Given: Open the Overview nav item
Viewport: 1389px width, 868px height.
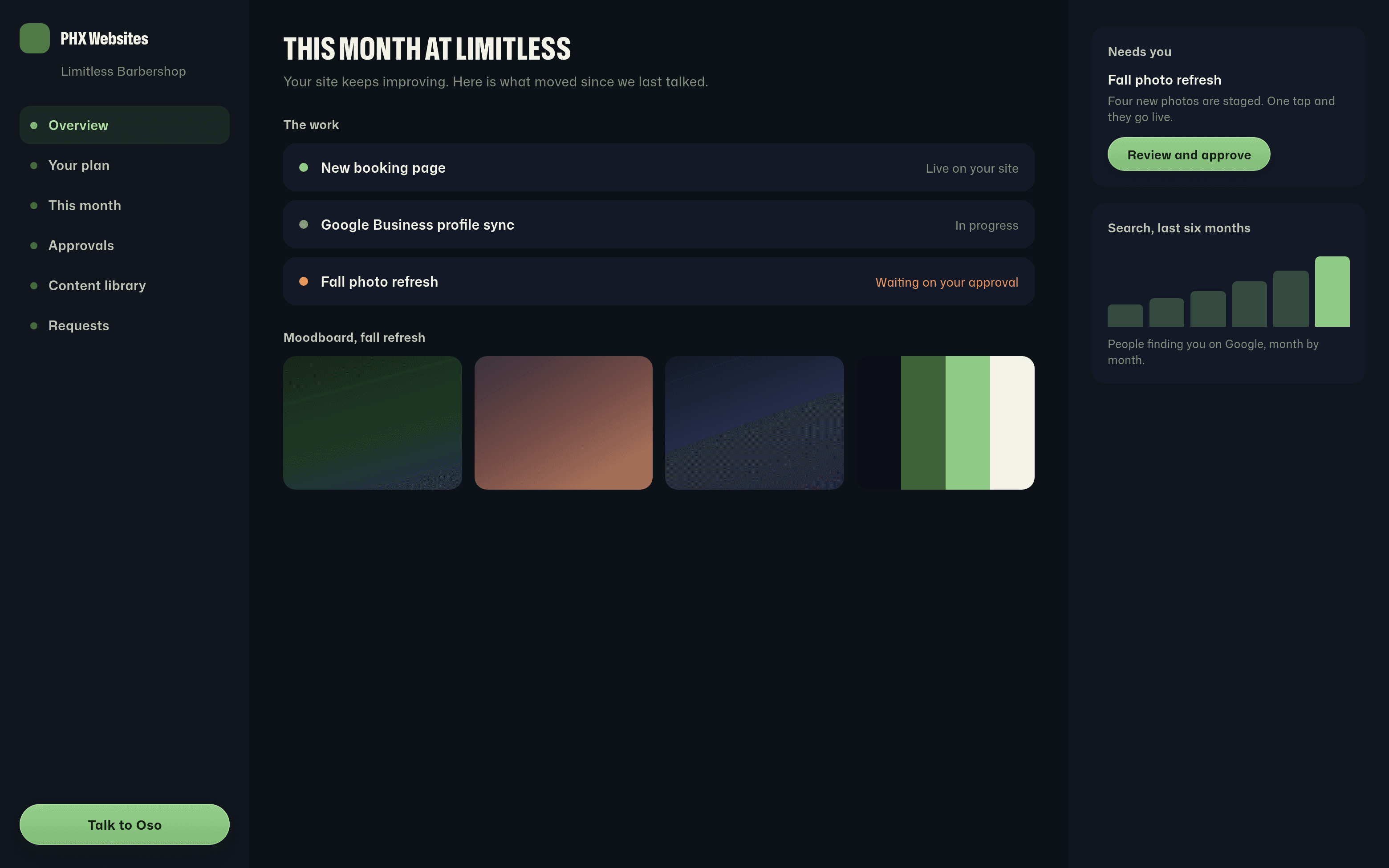Looking at the screenshot, I should tap(125, 125).
